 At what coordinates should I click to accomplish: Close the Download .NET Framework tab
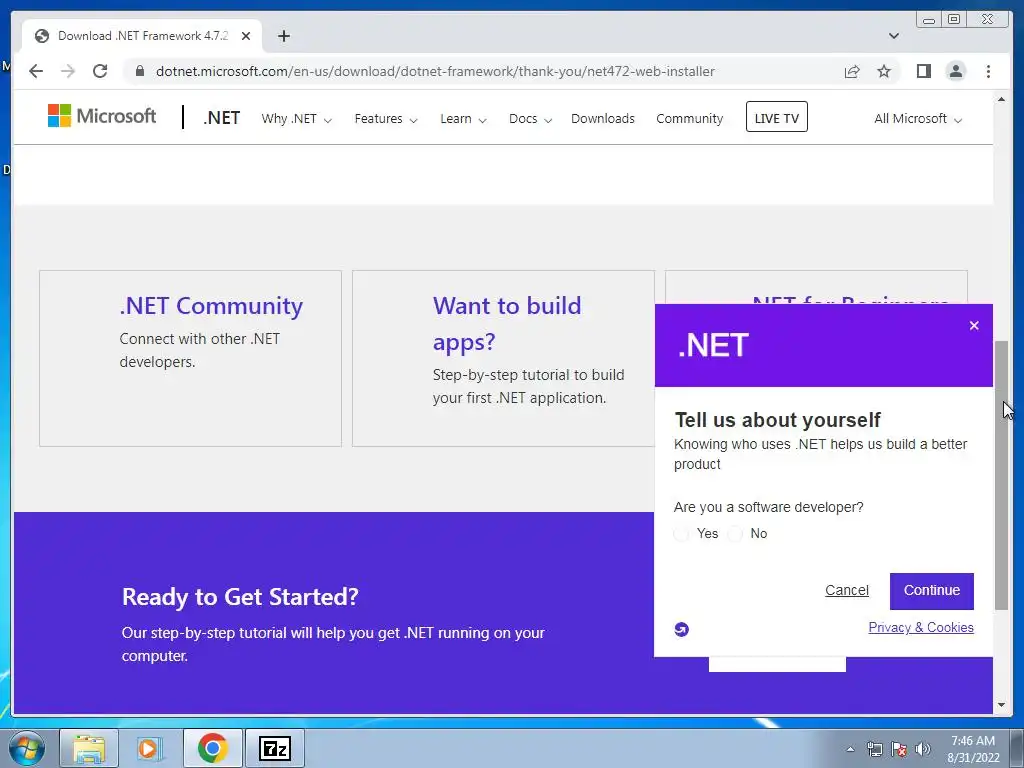[x=246, y=36]
